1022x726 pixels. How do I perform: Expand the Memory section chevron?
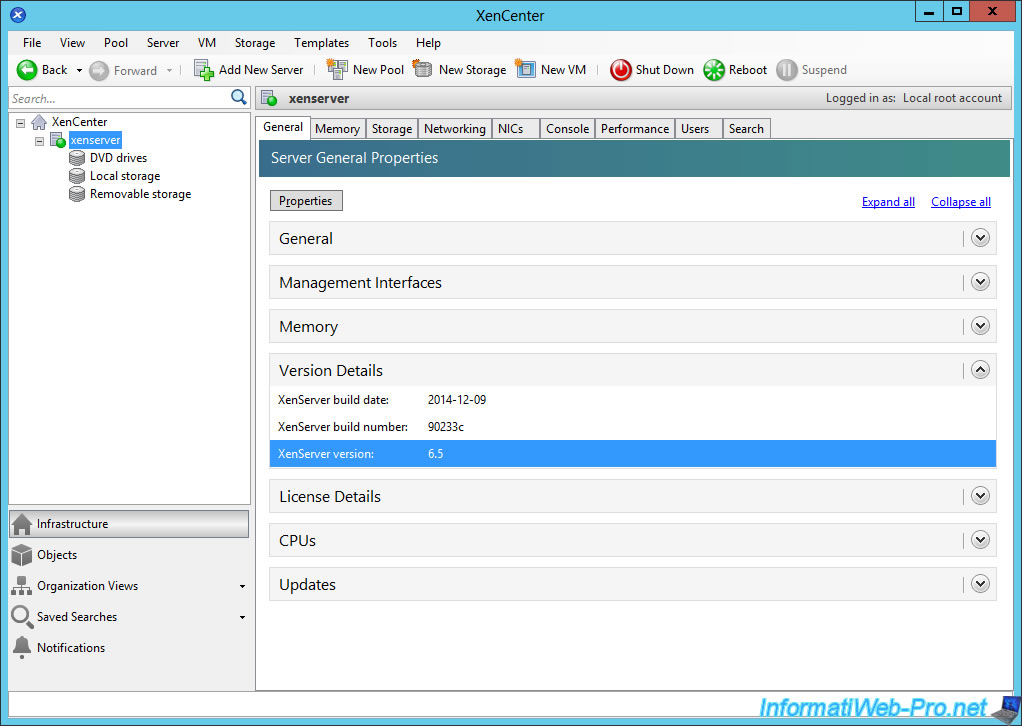[980, 326]
